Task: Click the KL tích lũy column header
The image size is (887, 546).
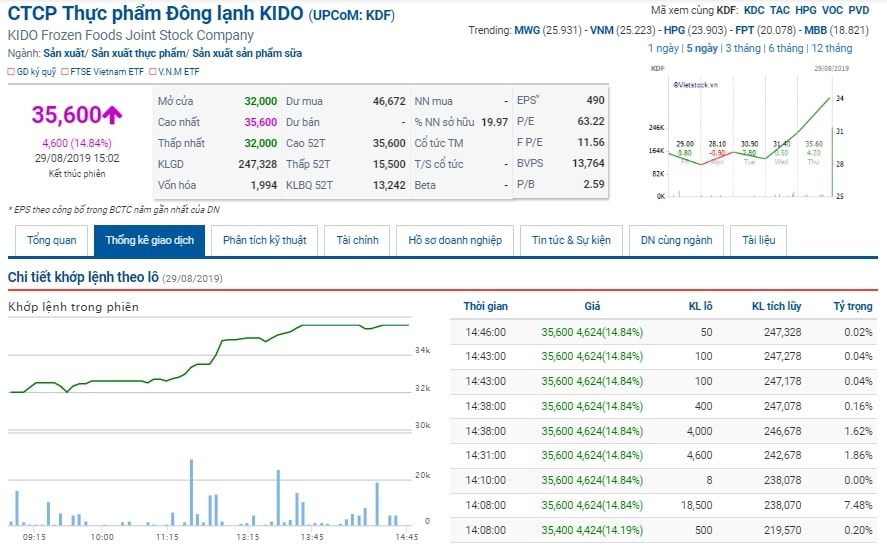Action: click(776, 306)
